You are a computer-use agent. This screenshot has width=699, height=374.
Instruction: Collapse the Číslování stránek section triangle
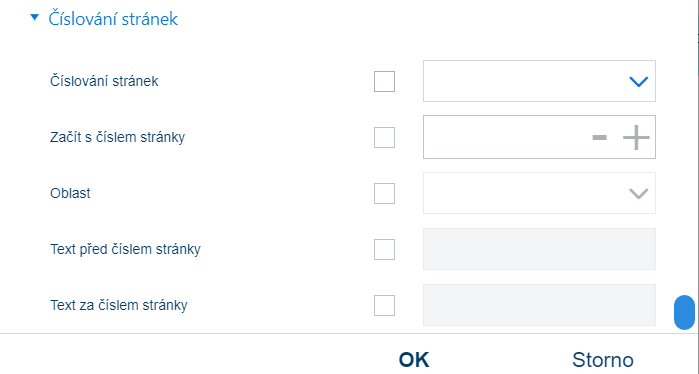tap(35, 18)
